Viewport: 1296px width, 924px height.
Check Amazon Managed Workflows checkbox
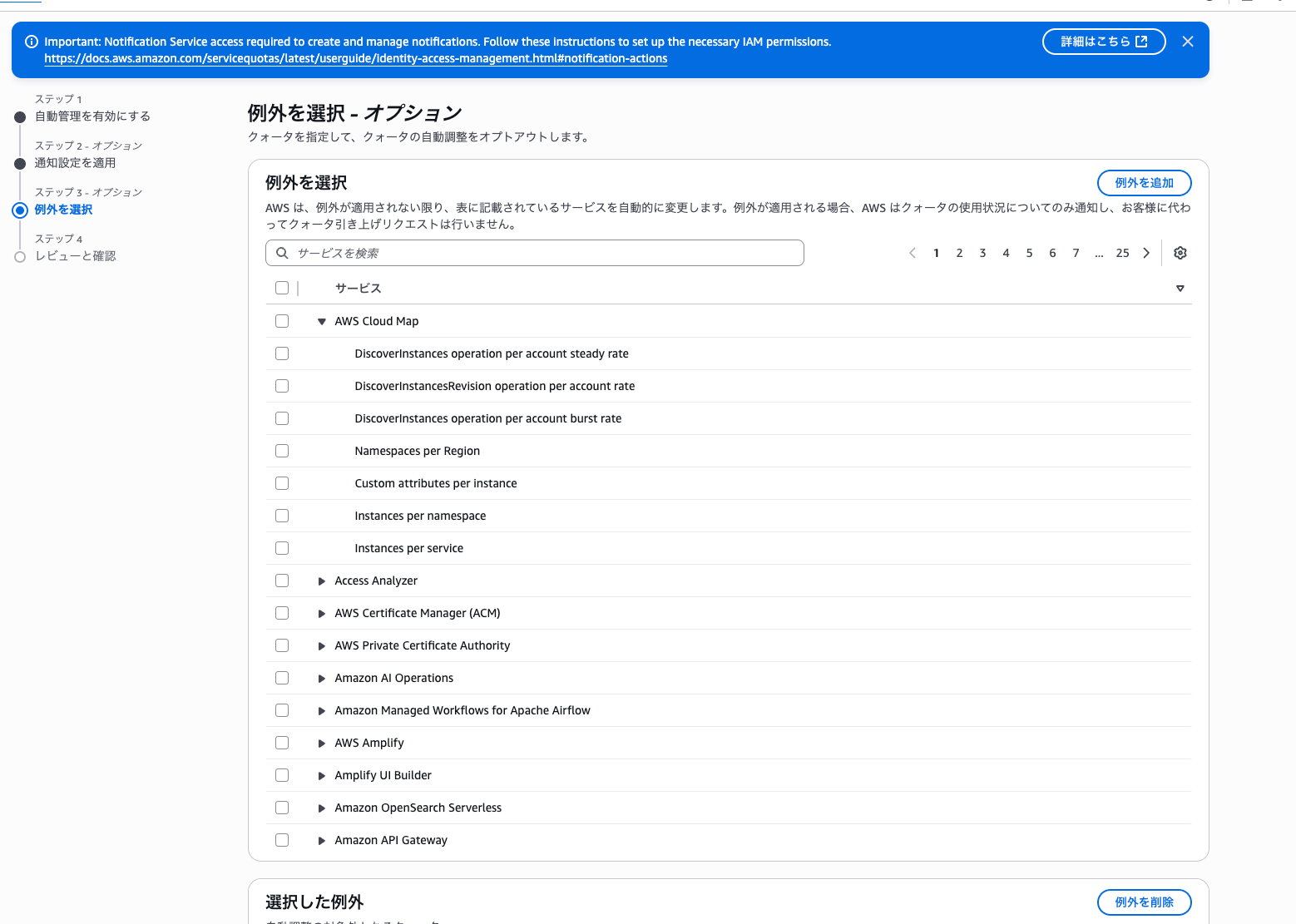click(x=282, y=710)
